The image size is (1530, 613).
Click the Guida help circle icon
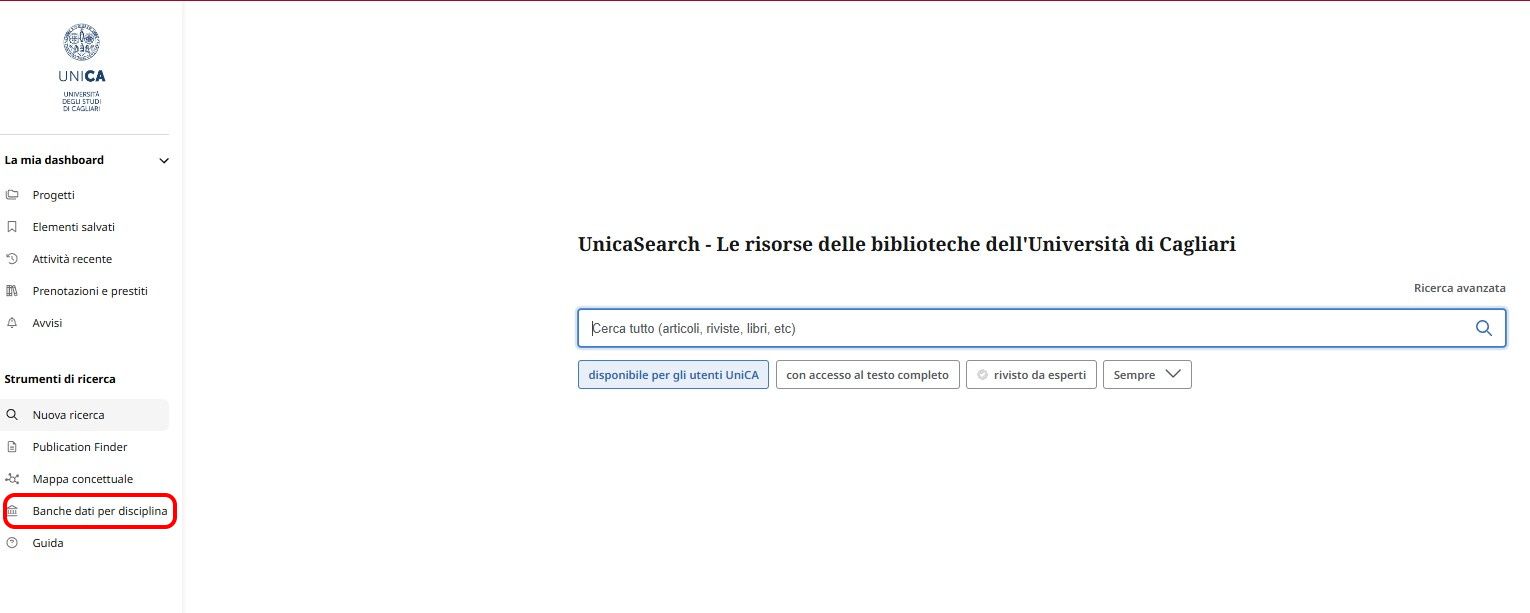click(x=12, y=543)
